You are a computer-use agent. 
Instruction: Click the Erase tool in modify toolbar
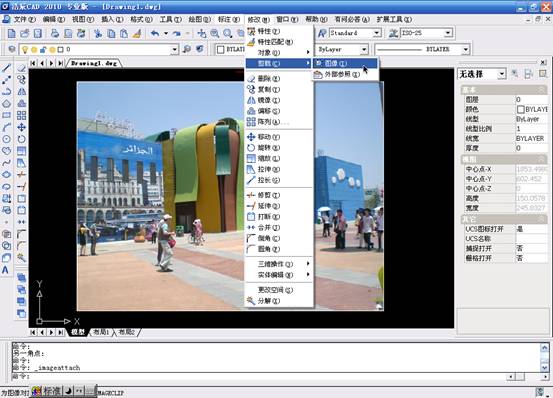(x=22, y=68)
